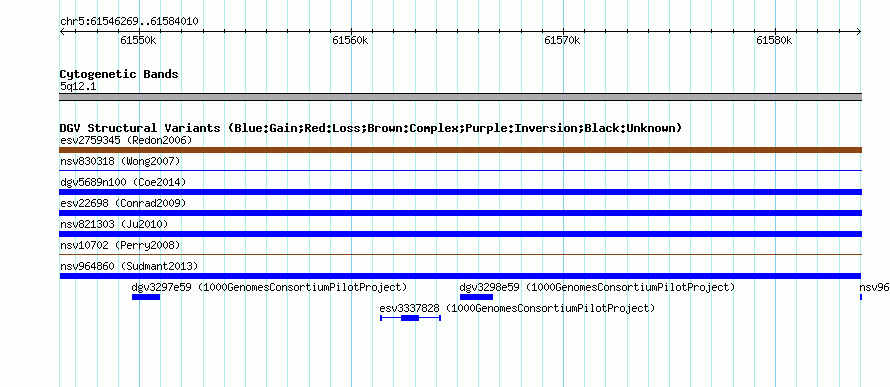The image size is (890, 387).
Task: Click the left arrowhead of the ruler
Action: (62, 32)
